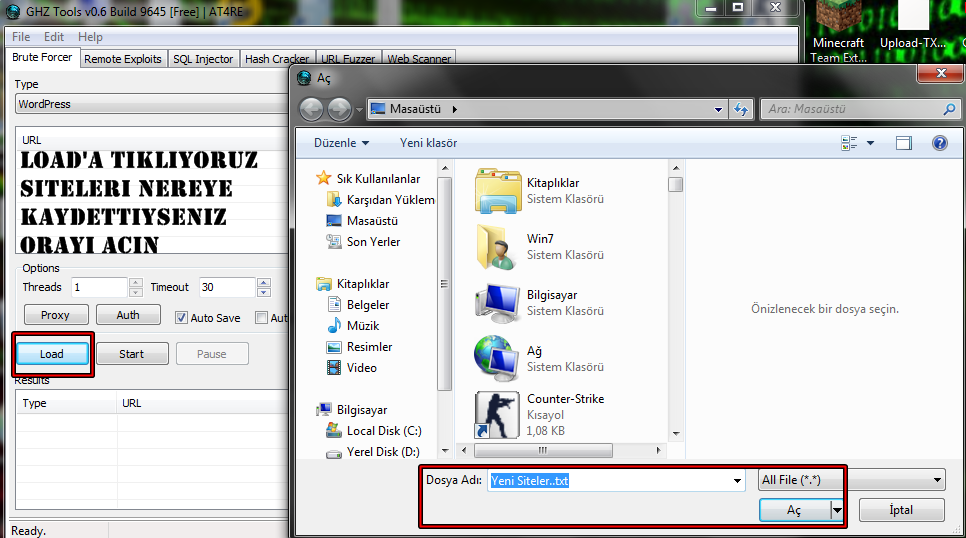Viewport: 966px width, 538px height.
Task: Switch to the Hash Cracker tab
Action: click(277, 59)
